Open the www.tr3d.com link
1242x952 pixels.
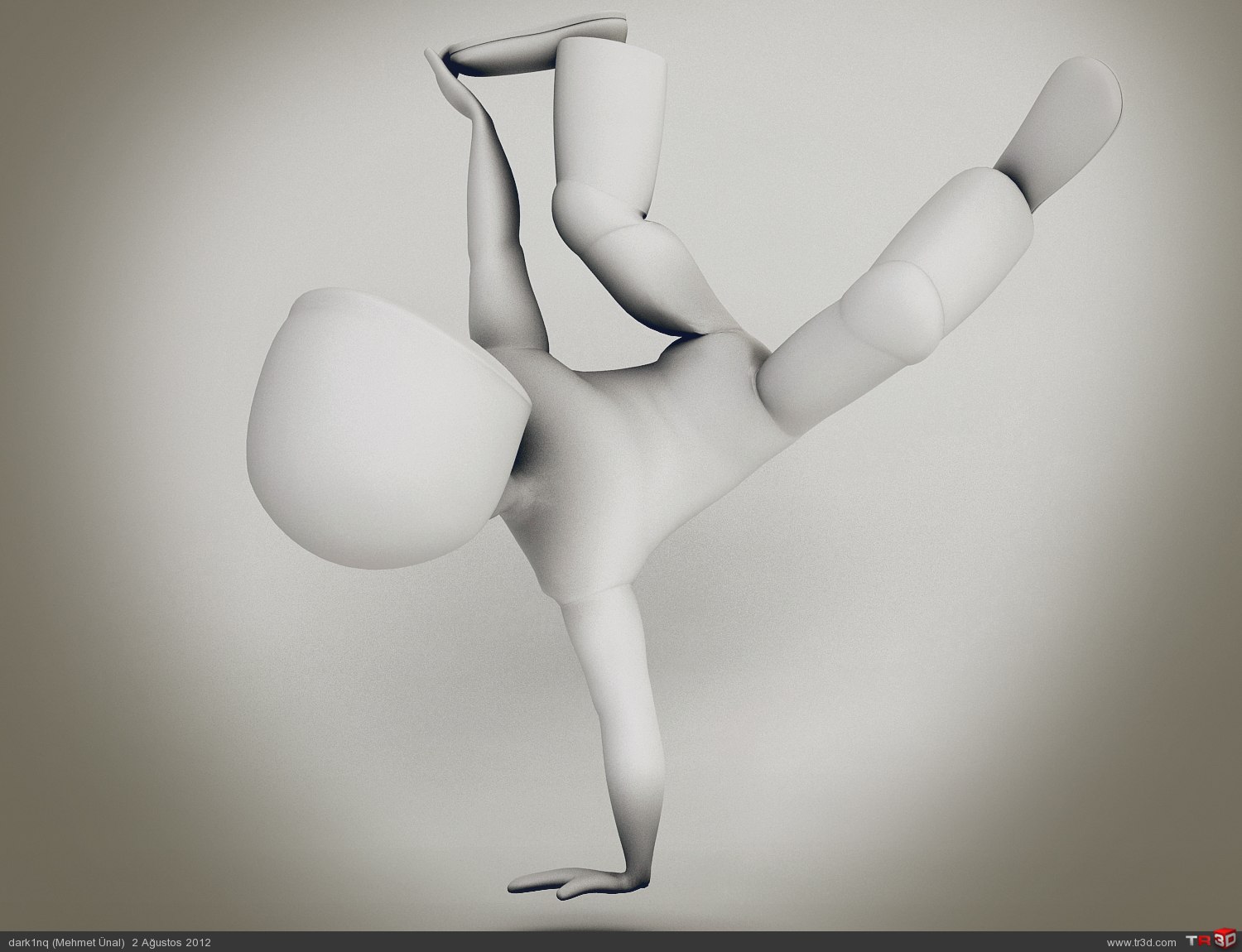coord(1141,942)
